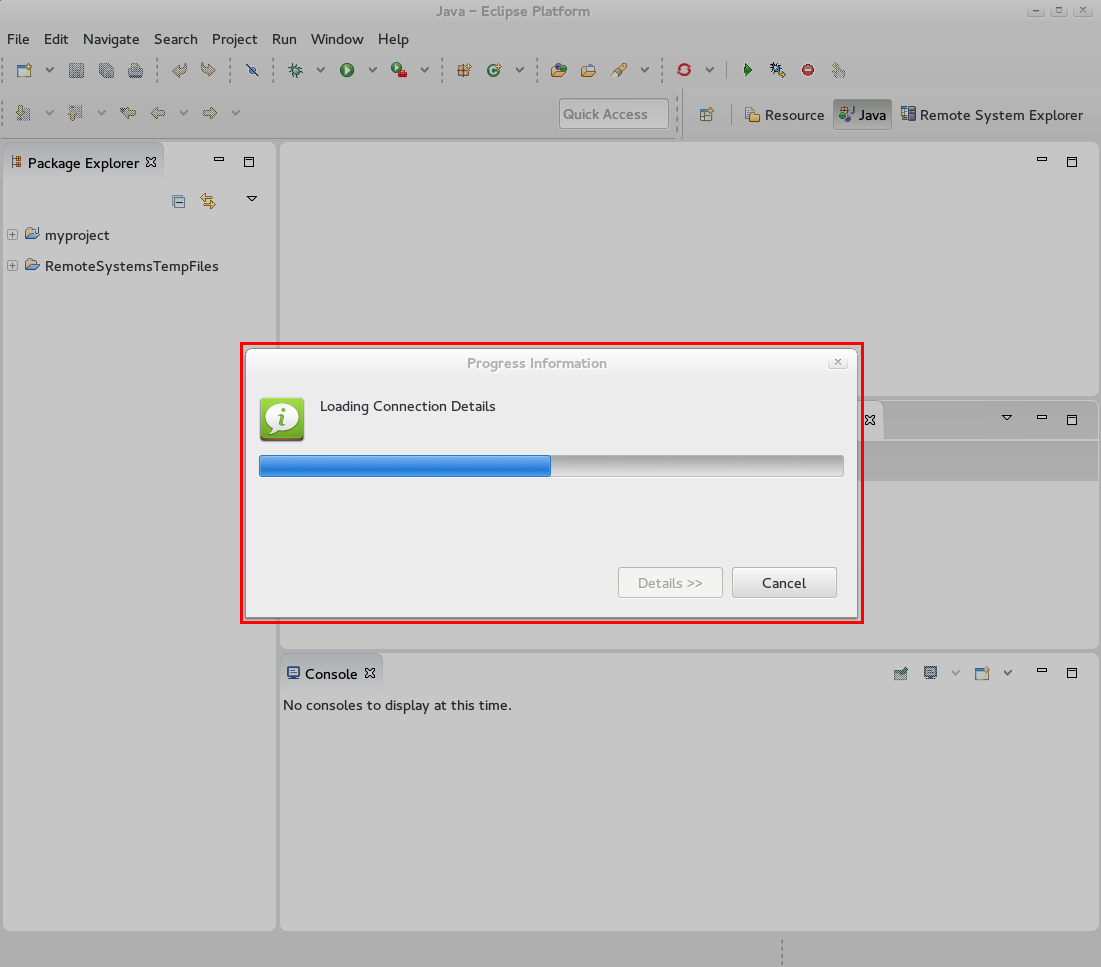
Task: Open the Navigate menu
Action: coord(111,39)
